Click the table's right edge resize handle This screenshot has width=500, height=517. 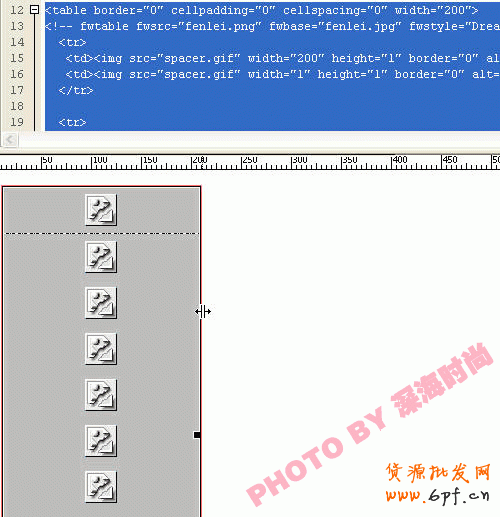click(197, 435)
